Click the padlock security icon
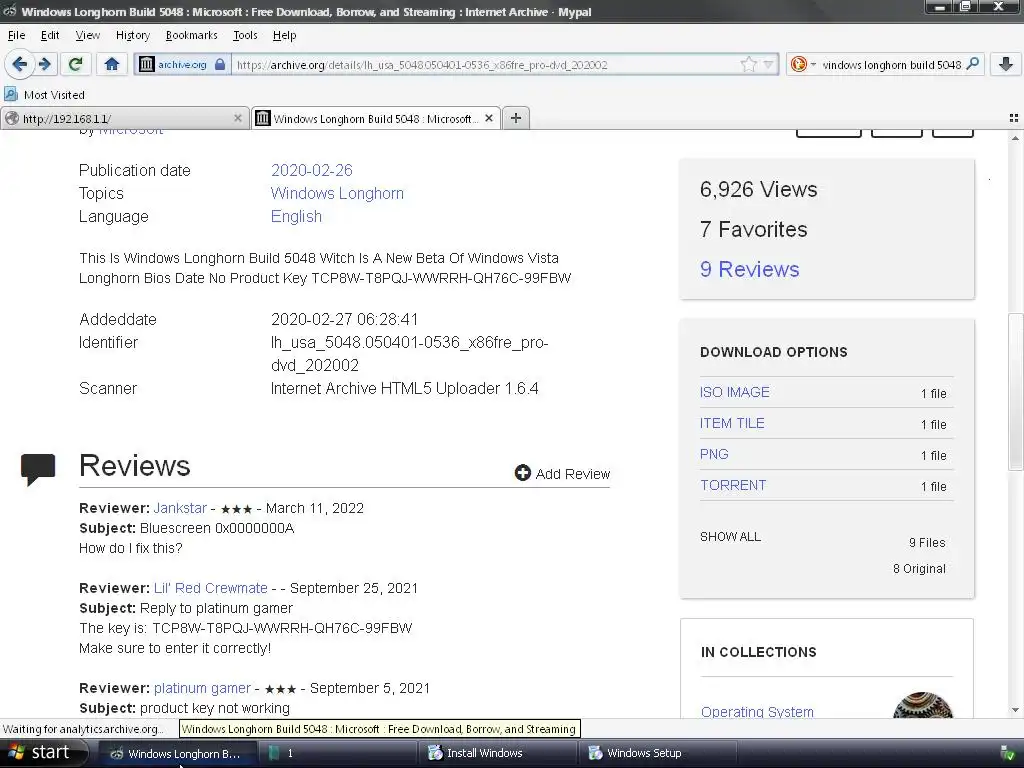This screenshot has height=768, width=1024. [220, 64]
